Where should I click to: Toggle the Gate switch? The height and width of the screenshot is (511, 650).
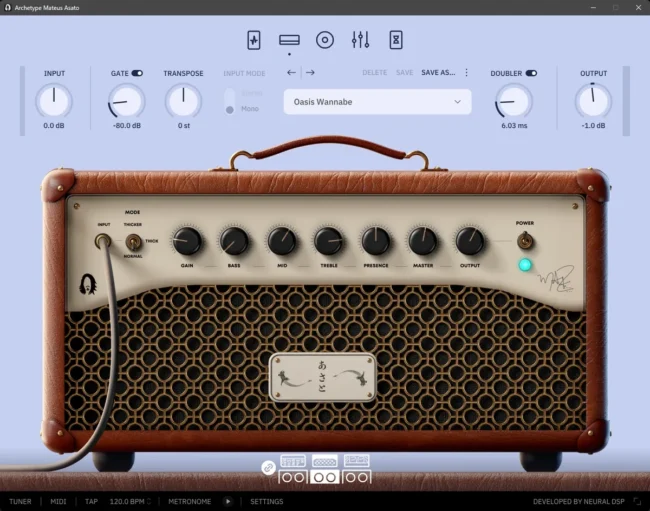click(137, 73)
